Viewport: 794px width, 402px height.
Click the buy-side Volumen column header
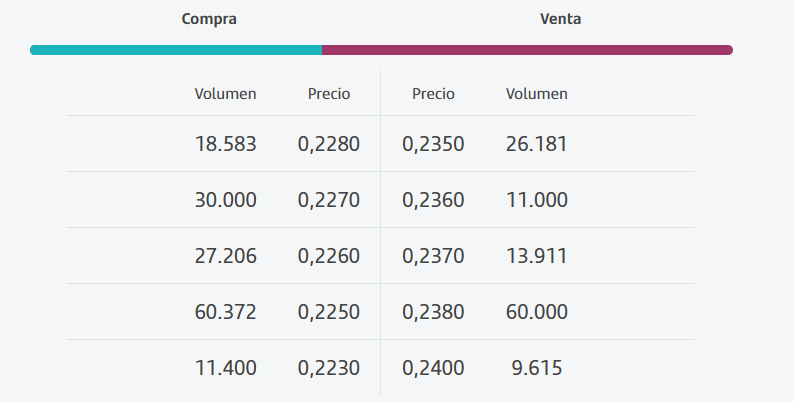(225, 94)
